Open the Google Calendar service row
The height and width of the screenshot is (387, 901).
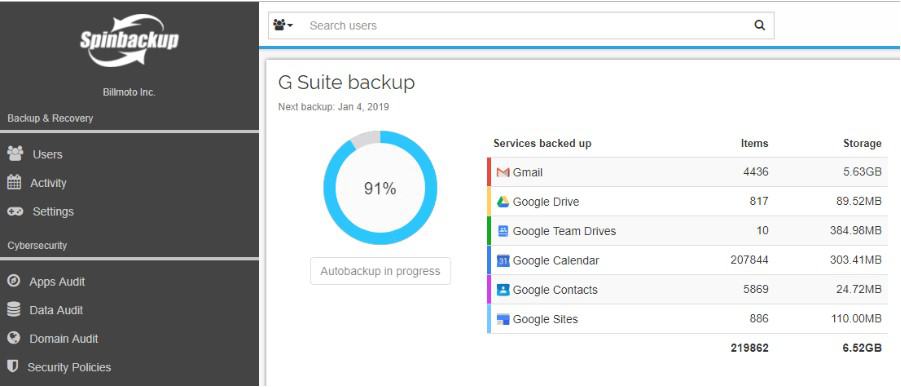687,260
